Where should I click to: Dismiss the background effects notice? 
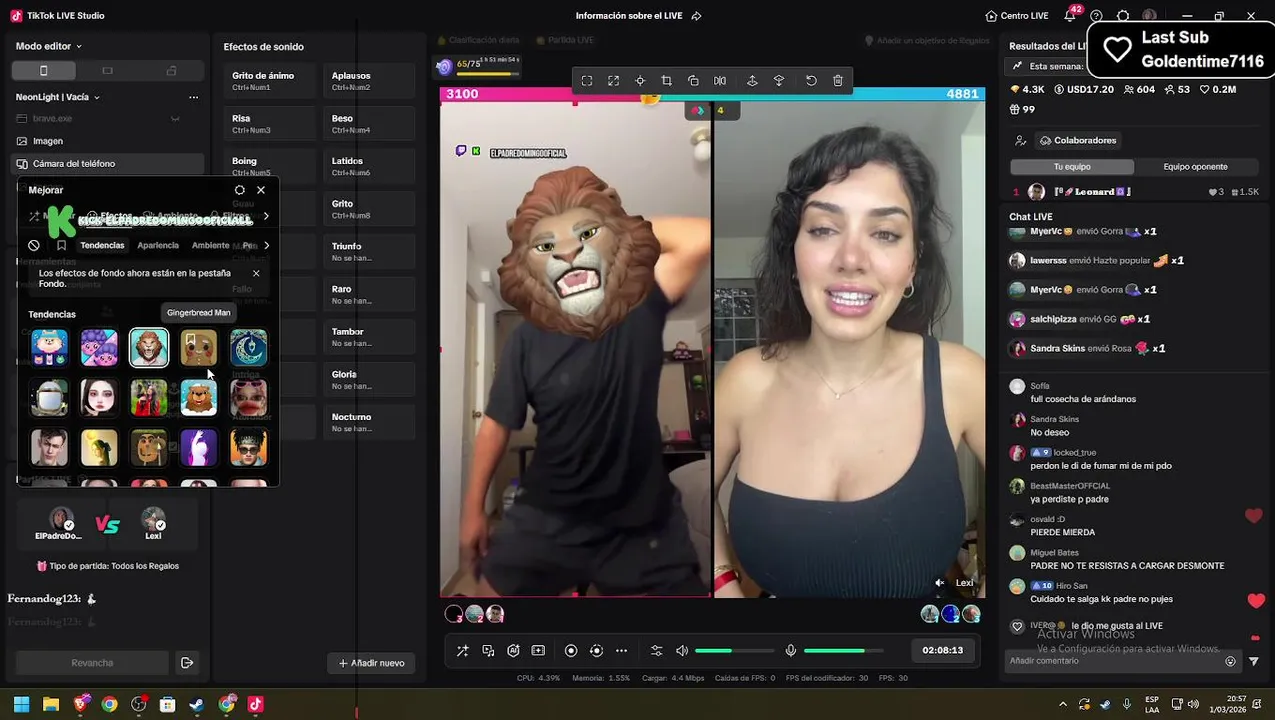point(256,273)
